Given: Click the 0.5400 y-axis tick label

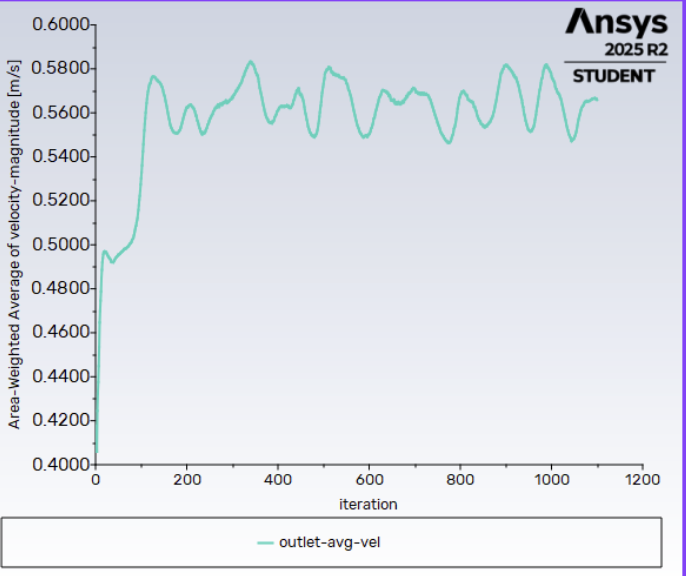Looking at the screenshot, I should click(x=59, y=157).
